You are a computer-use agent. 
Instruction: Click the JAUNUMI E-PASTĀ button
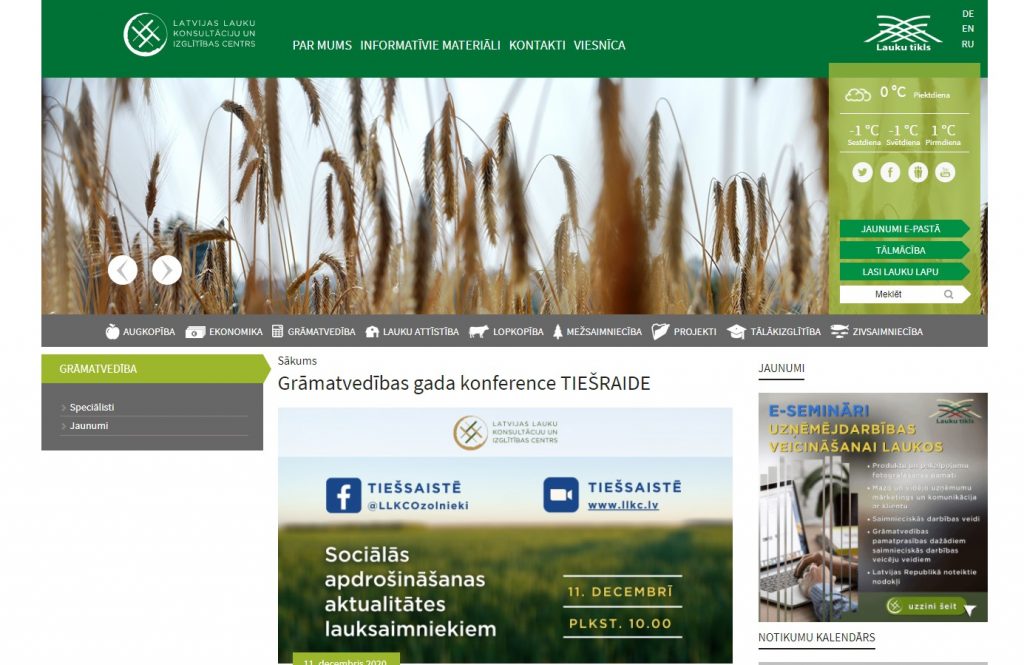tap(901, 229)
